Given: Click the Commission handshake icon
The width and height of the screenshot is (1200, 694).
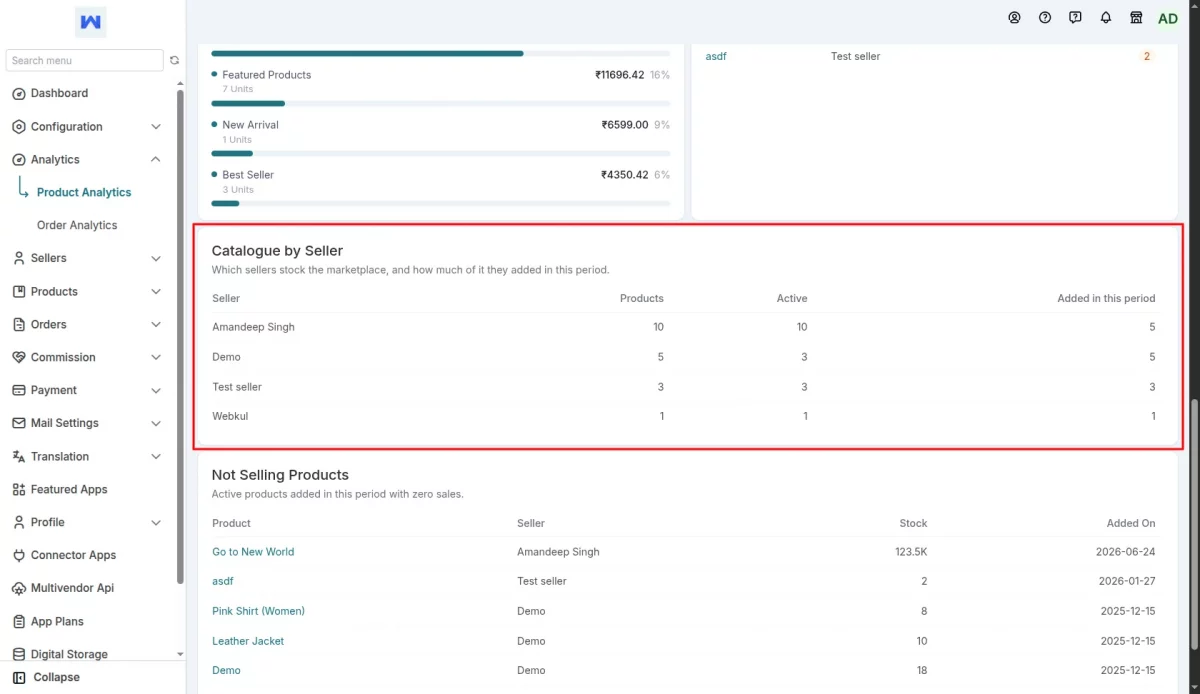Looking at the screenshot, I should tap(19, 358).
